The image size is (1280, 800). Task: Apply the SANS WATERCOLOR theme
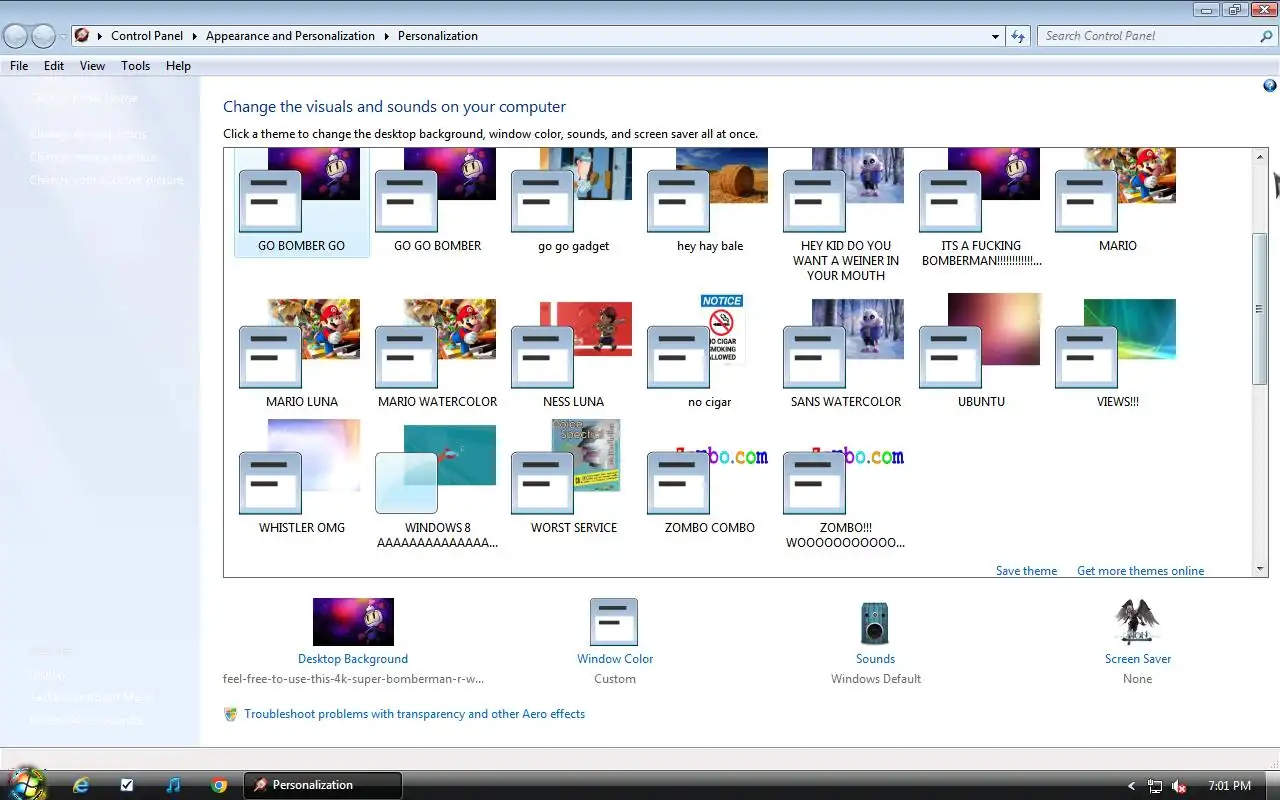tap(845, 353)
